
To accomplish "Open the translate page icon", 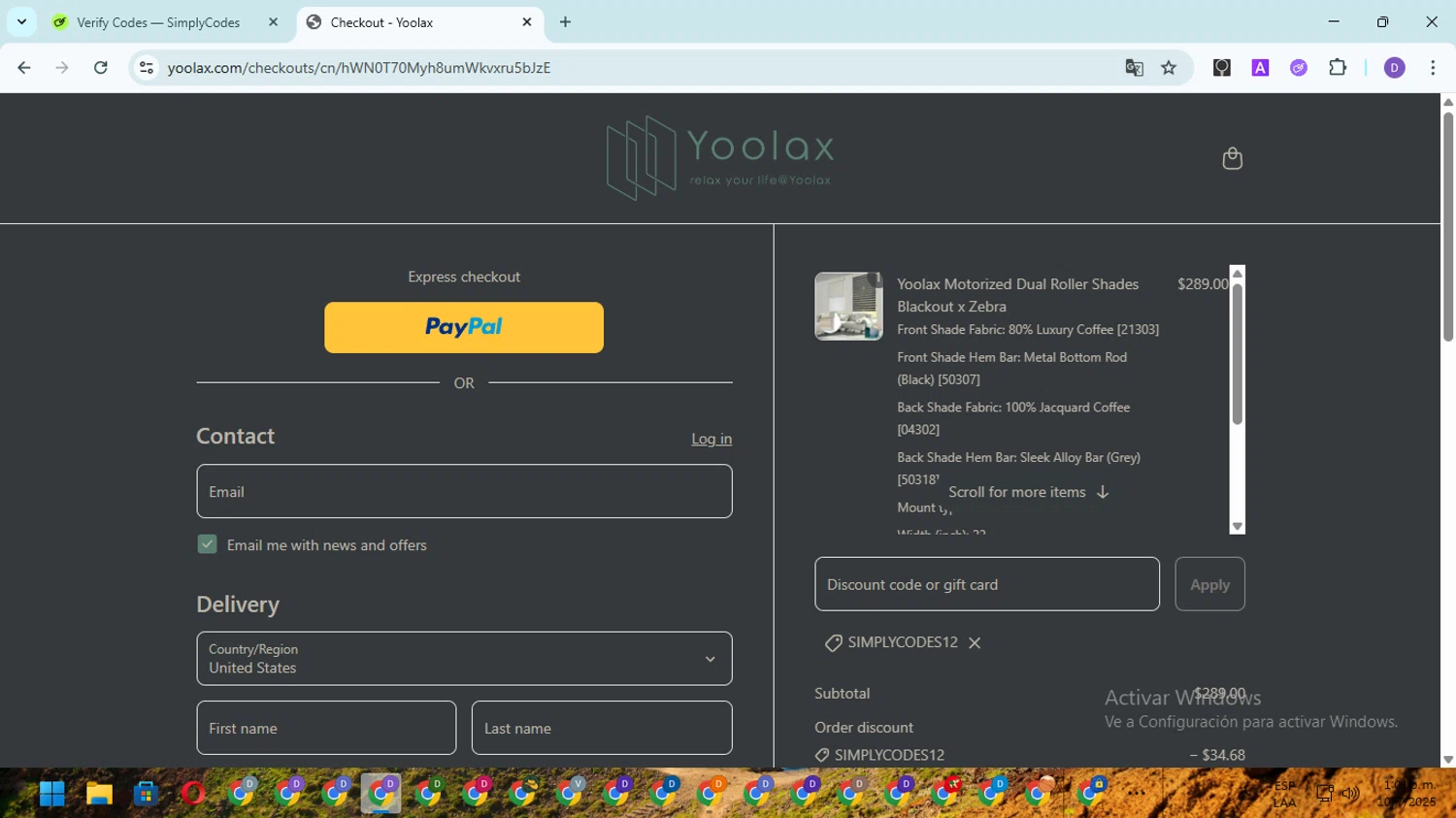I will 1134,67.
